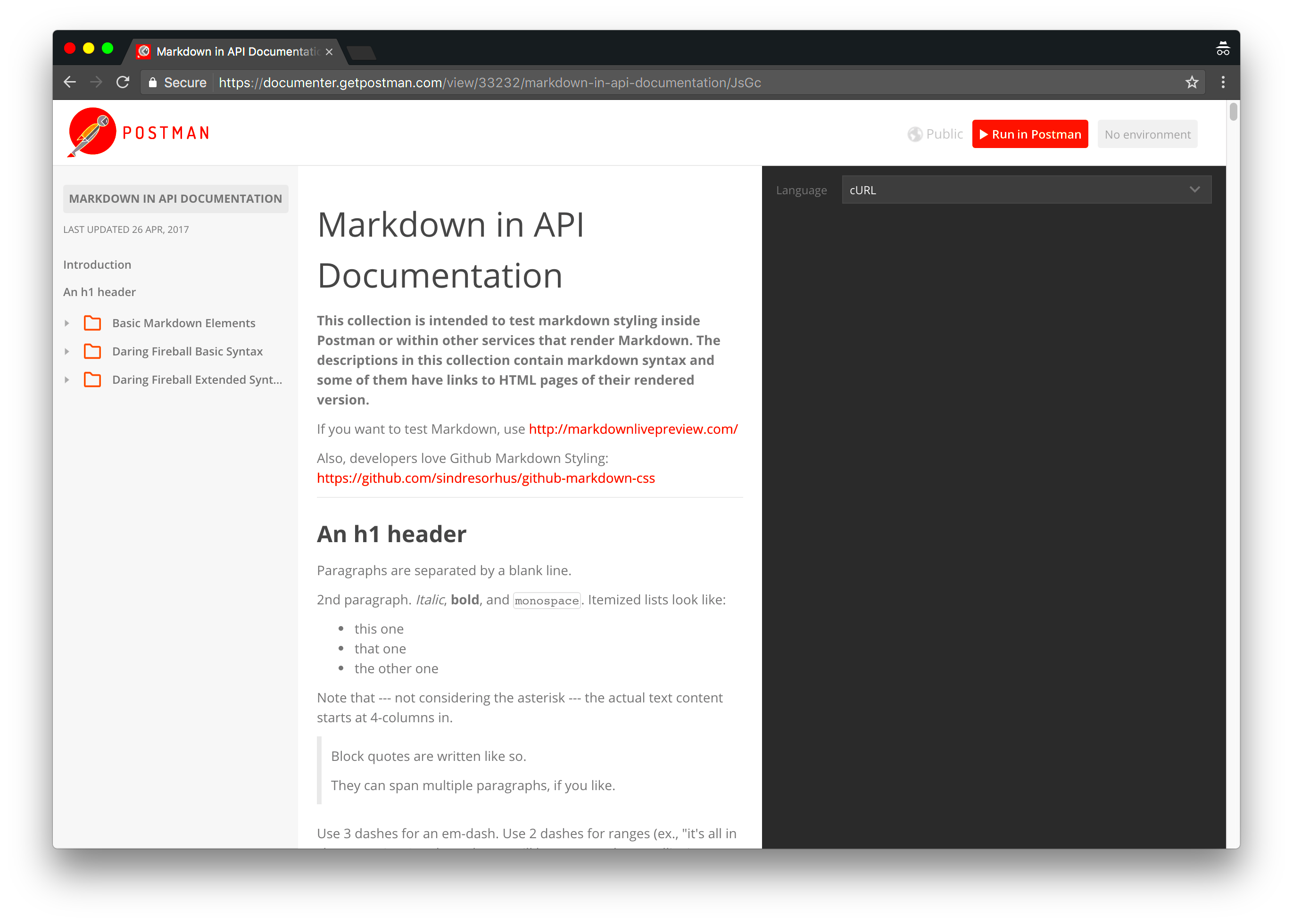Click the tab favicon for Markdown page
Image resolution: width=1293 pixels, height=924 pixels.
pos(144,51)
